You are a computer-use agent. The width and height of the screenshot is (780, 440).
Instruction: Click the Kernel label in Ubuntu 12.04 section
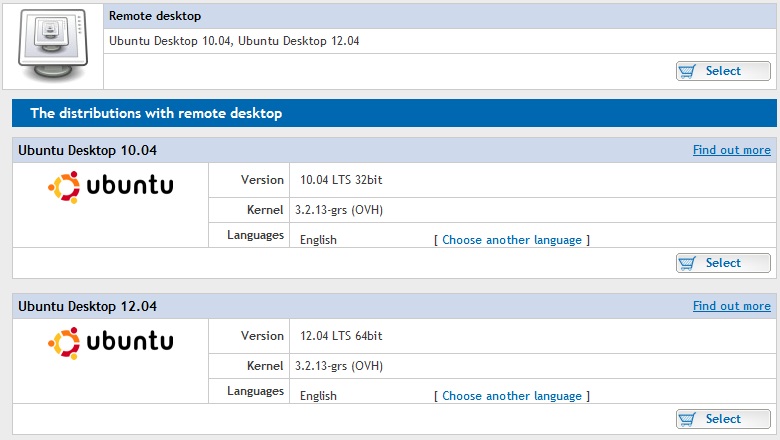point(265,366)
